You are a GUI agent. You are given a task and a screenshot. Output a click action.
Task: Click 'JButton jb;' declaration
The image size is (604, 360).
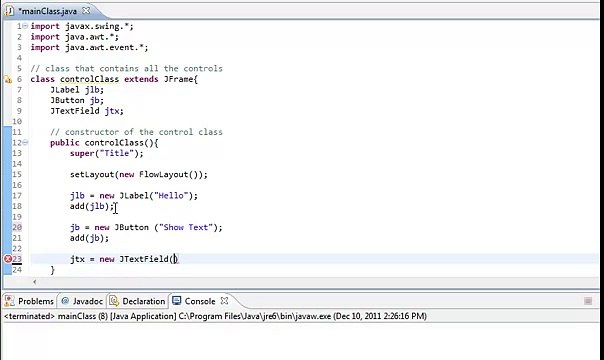point(77,100)
